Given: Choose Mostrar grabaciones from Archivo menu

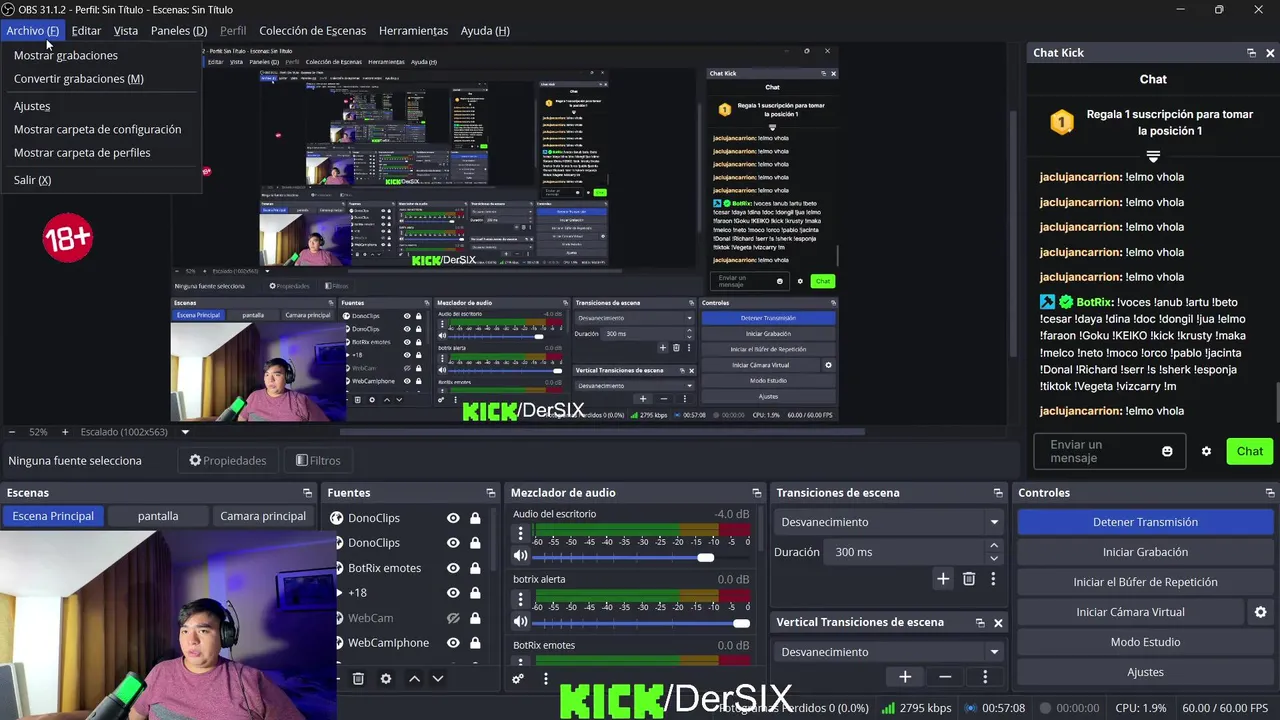Looking at the screenshot, I should point(66,55).
